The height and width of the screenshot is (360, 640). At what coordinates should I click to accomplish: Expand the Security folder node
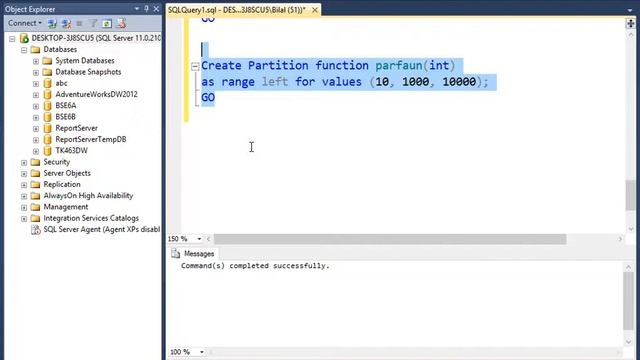click(x=24, y=162)
